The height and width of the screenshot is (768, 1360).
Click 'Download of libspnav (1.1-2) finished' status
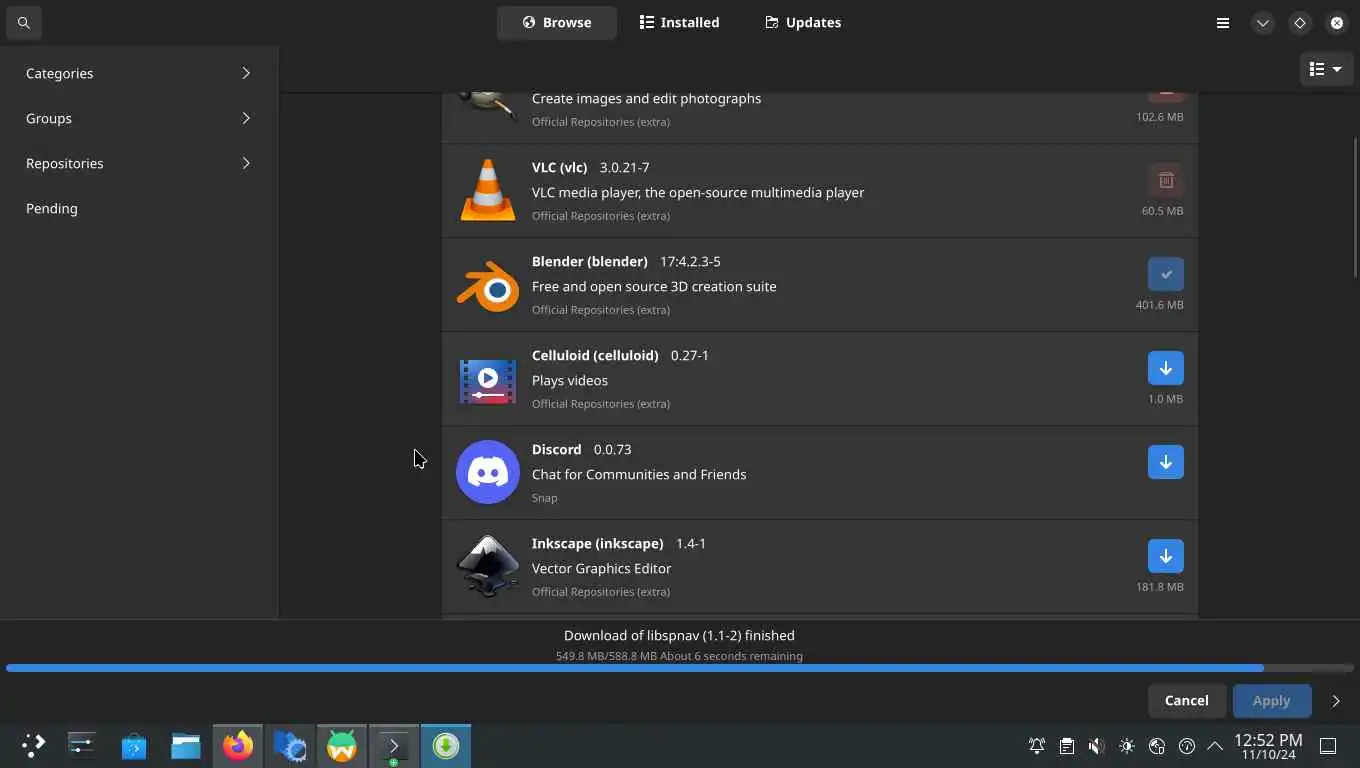(x=679, y=635)
